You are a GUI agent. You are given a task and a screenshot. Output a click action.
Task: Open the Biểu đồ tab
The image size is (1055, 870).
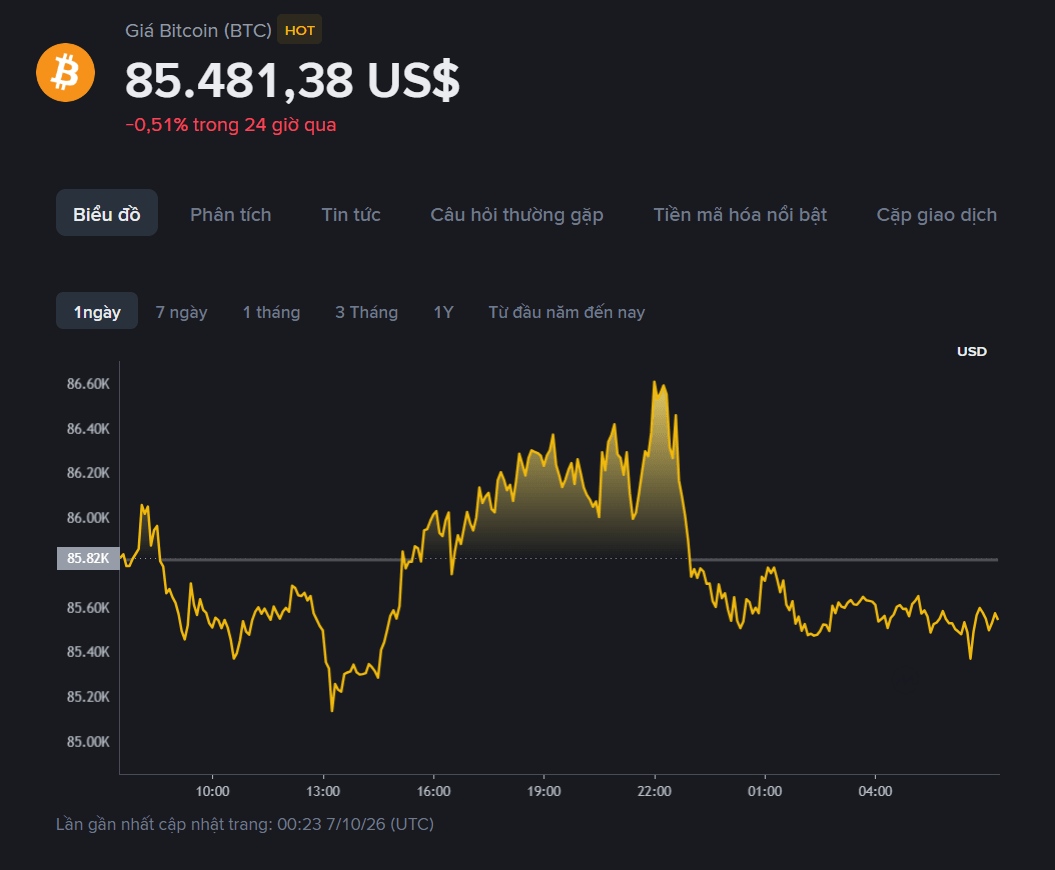[x=107, y=214]
